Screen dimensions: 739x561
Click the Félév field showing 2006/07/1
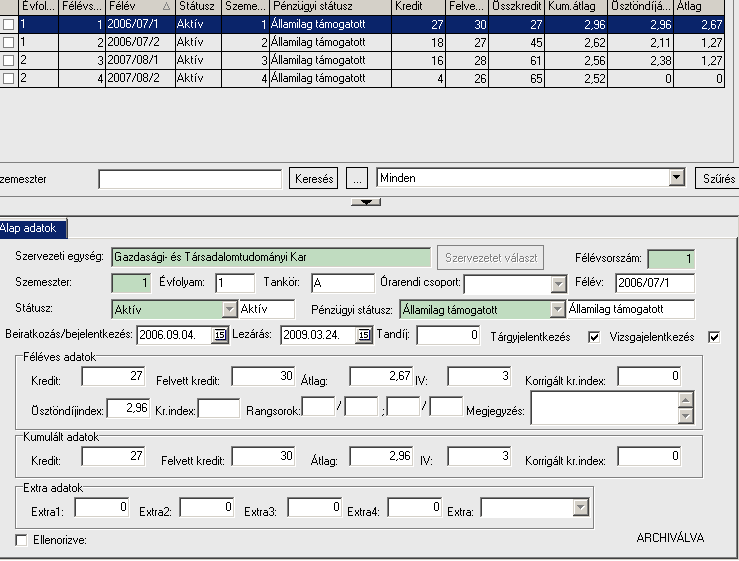(655, 283)
